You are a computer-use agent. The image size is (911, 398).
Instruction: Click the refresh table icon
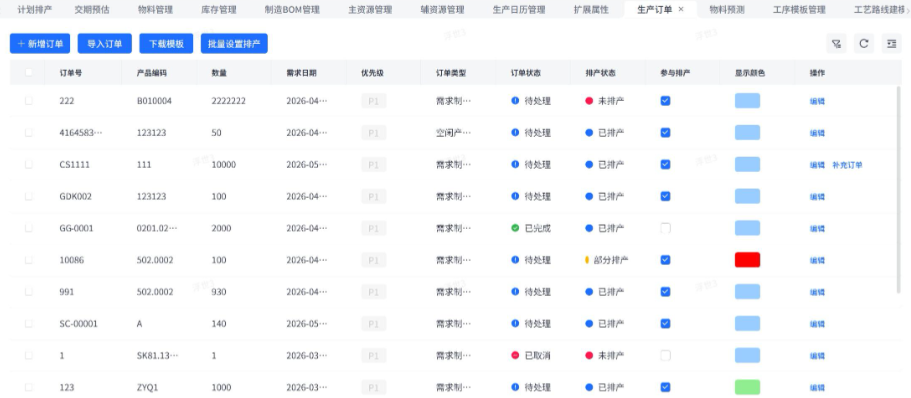click(864, 44)
